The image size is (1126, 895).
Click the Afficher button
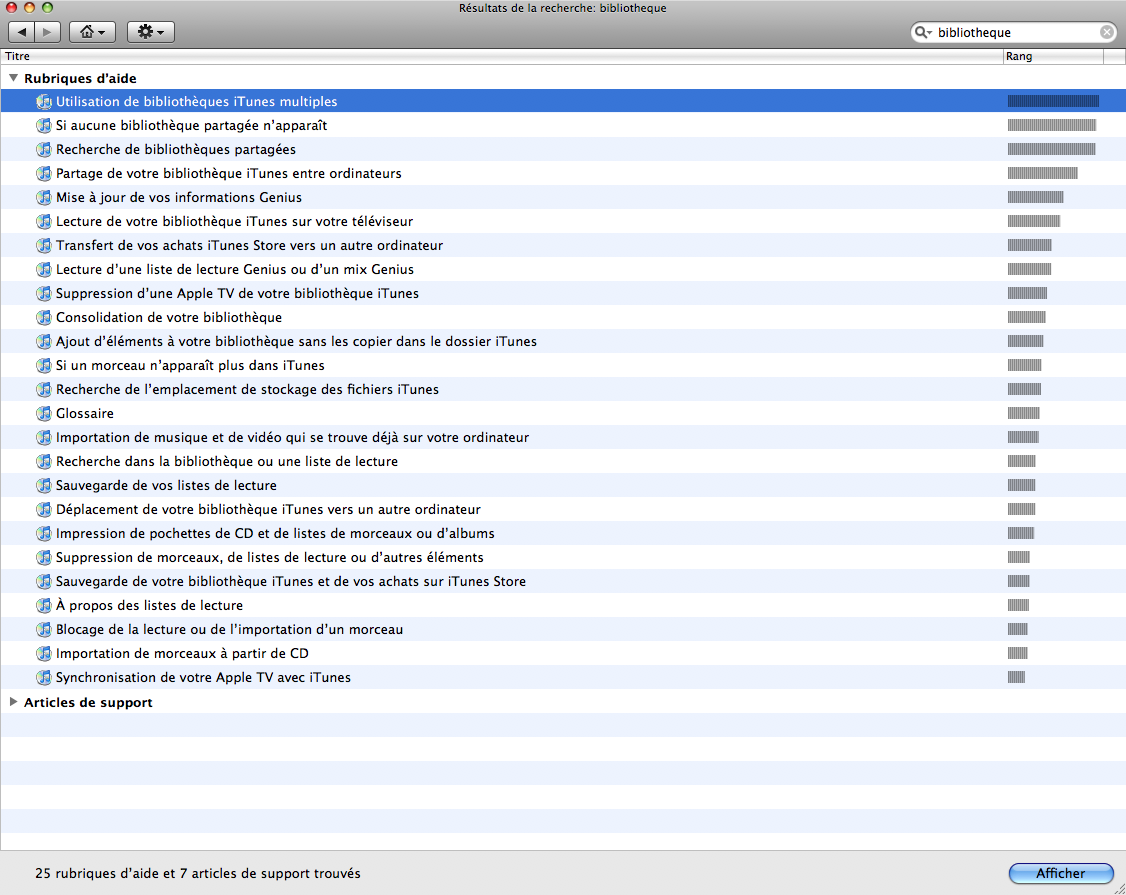[x=1061, y=873]
